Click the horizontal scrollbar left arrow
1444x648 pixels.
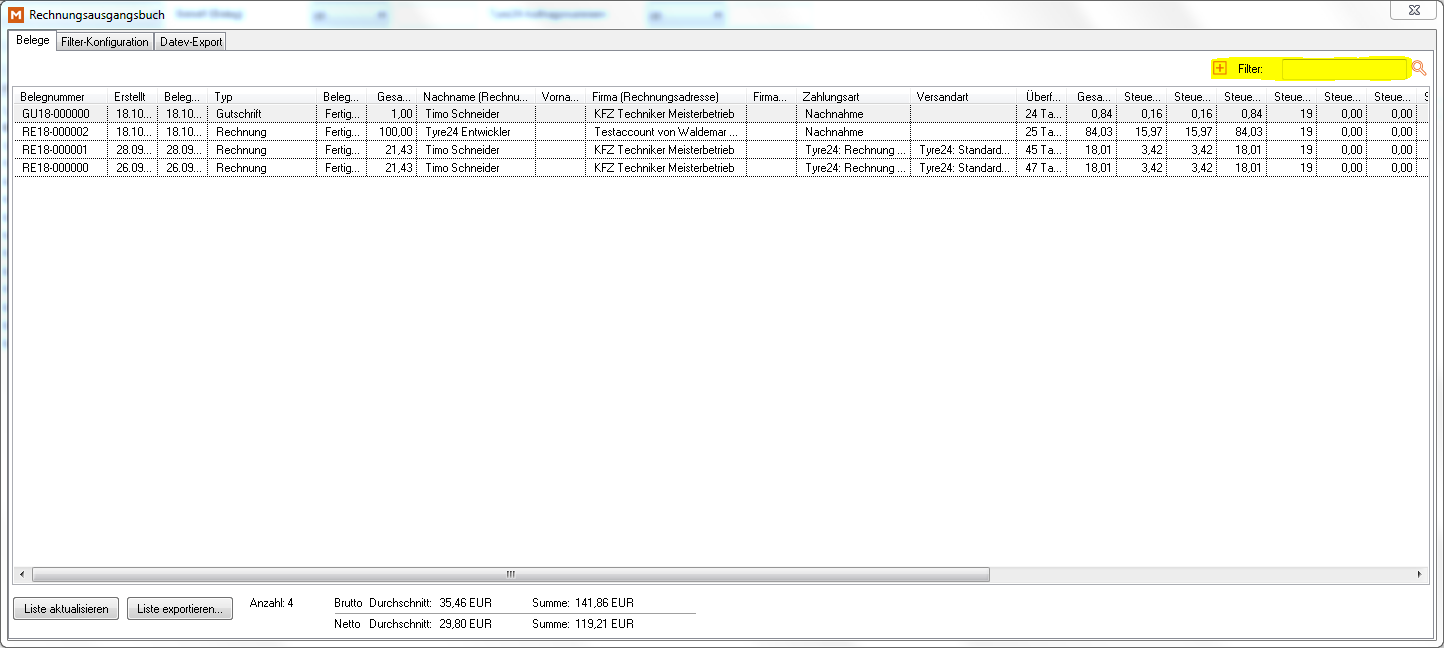22,575
